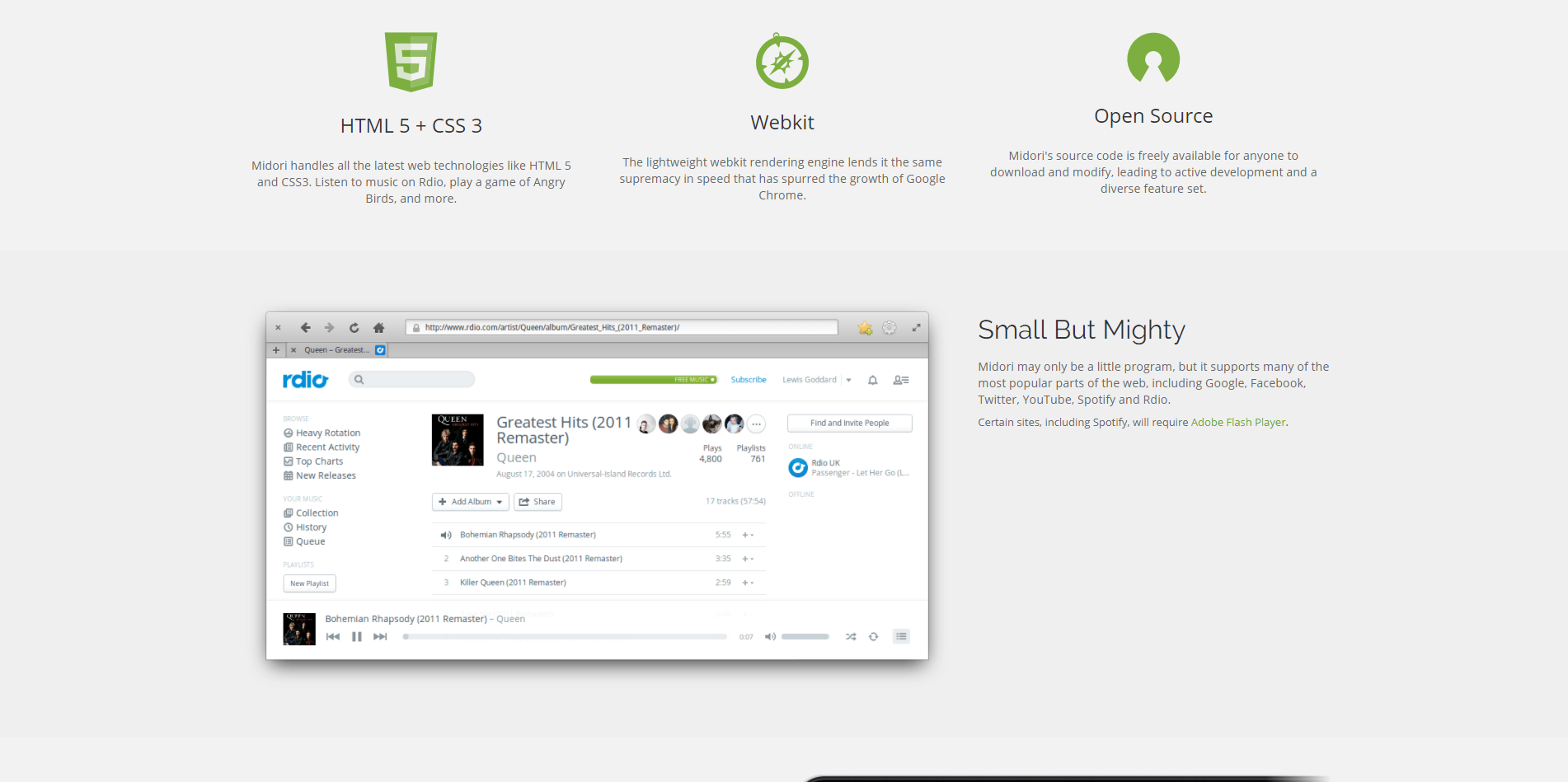Click Find and Invite People button
This screenshot has width=1568, height=782.
[x=849, y=423]
